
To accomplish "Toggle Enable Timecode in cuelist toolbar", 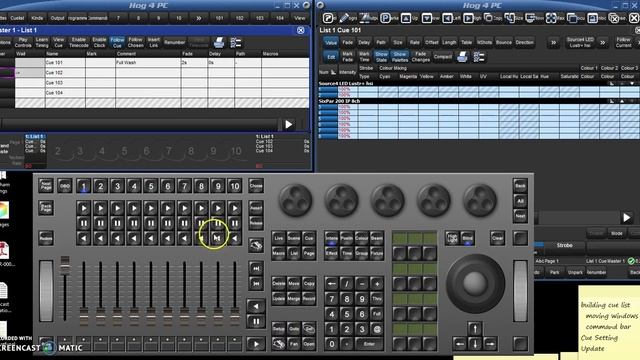I will (x=79, y=42).
